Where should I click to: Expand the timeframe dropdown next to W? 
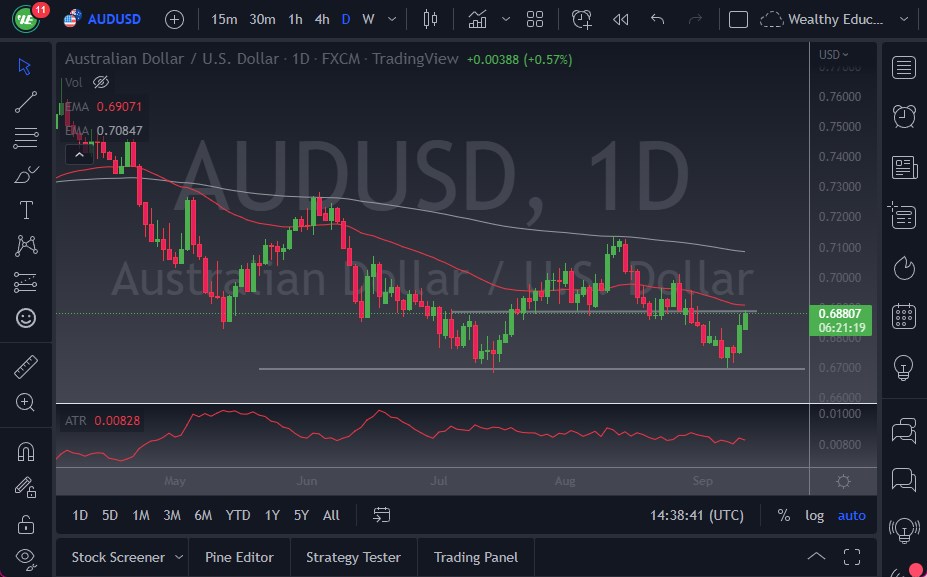click(x=391, y=19)
